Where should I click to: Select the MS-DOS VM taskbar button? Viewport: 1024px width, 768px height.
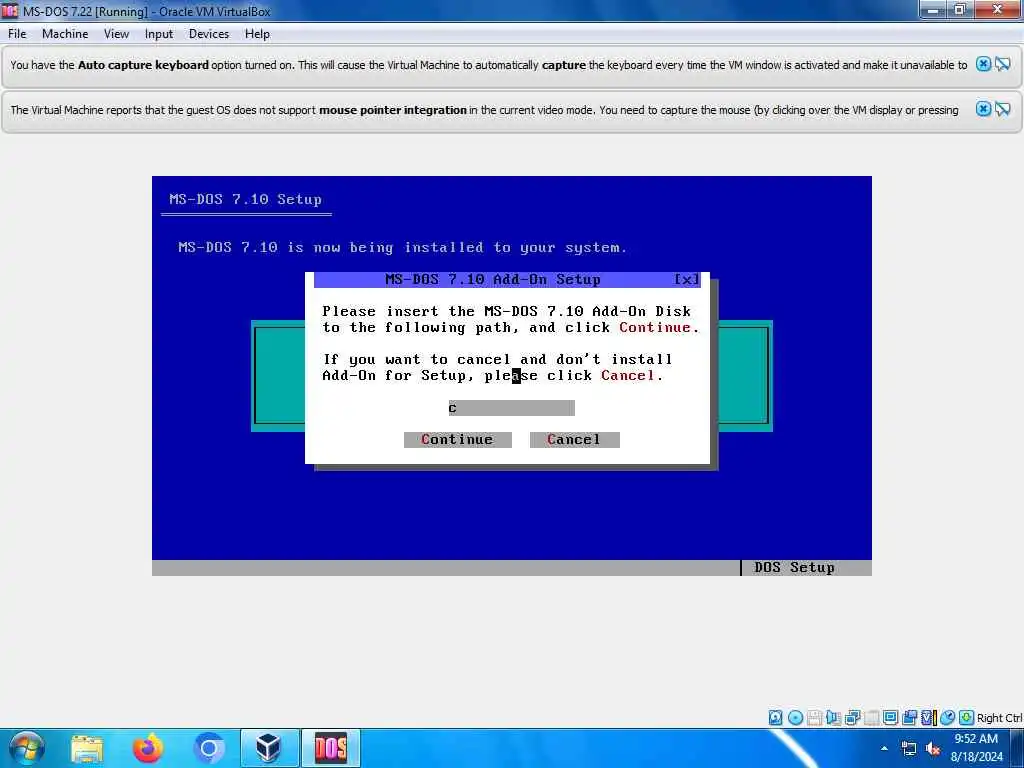(x=331, y=748)
